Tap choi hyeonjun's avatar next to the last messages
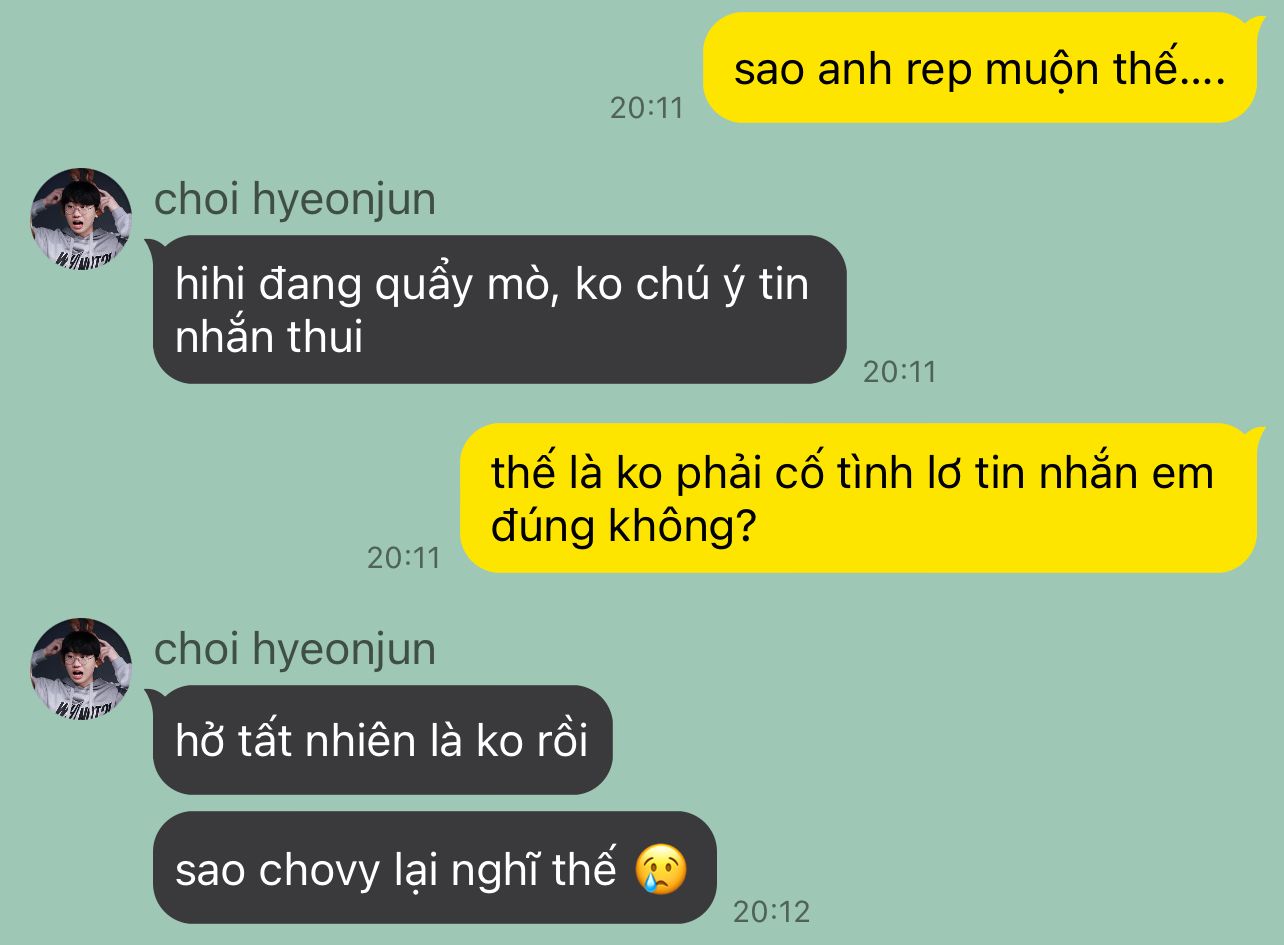The height and width of the screenshot is (945, 1284). click(x=81, y=668)
